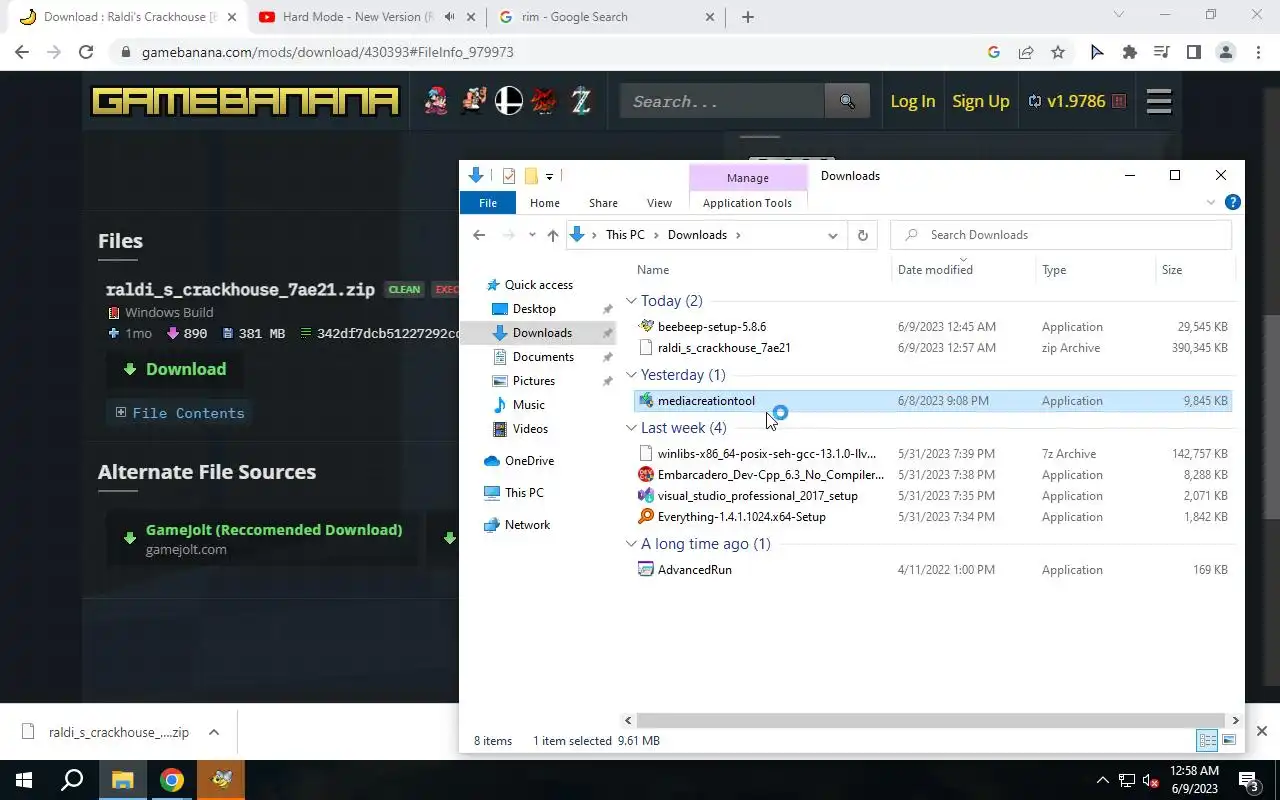Click the Manage contextual tab
The image size is (1280, 800).
[x=748, y=178]
